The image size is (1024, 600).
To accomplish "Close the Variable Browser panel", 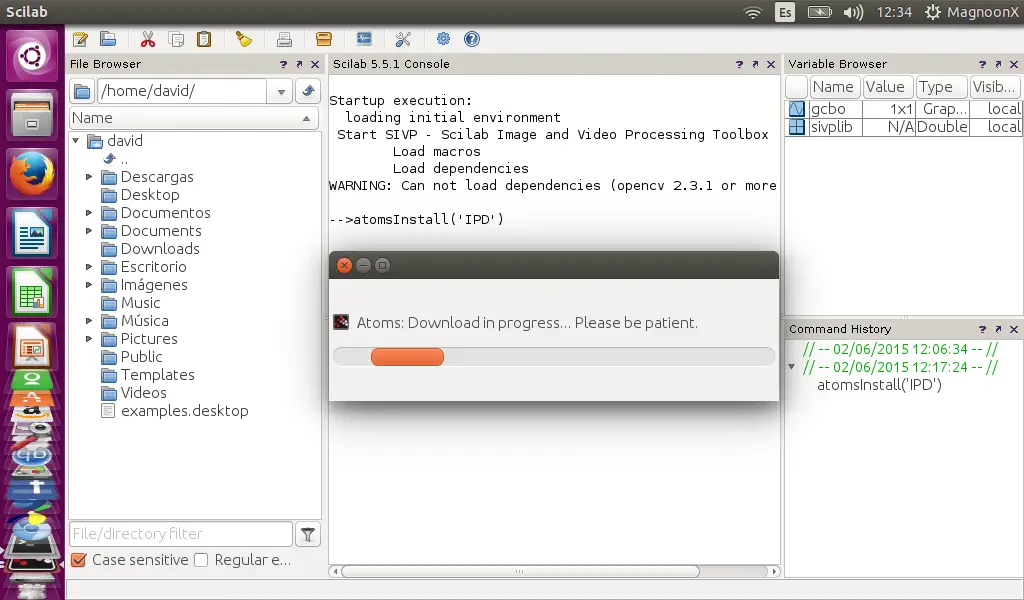I will click(1014, 64).
